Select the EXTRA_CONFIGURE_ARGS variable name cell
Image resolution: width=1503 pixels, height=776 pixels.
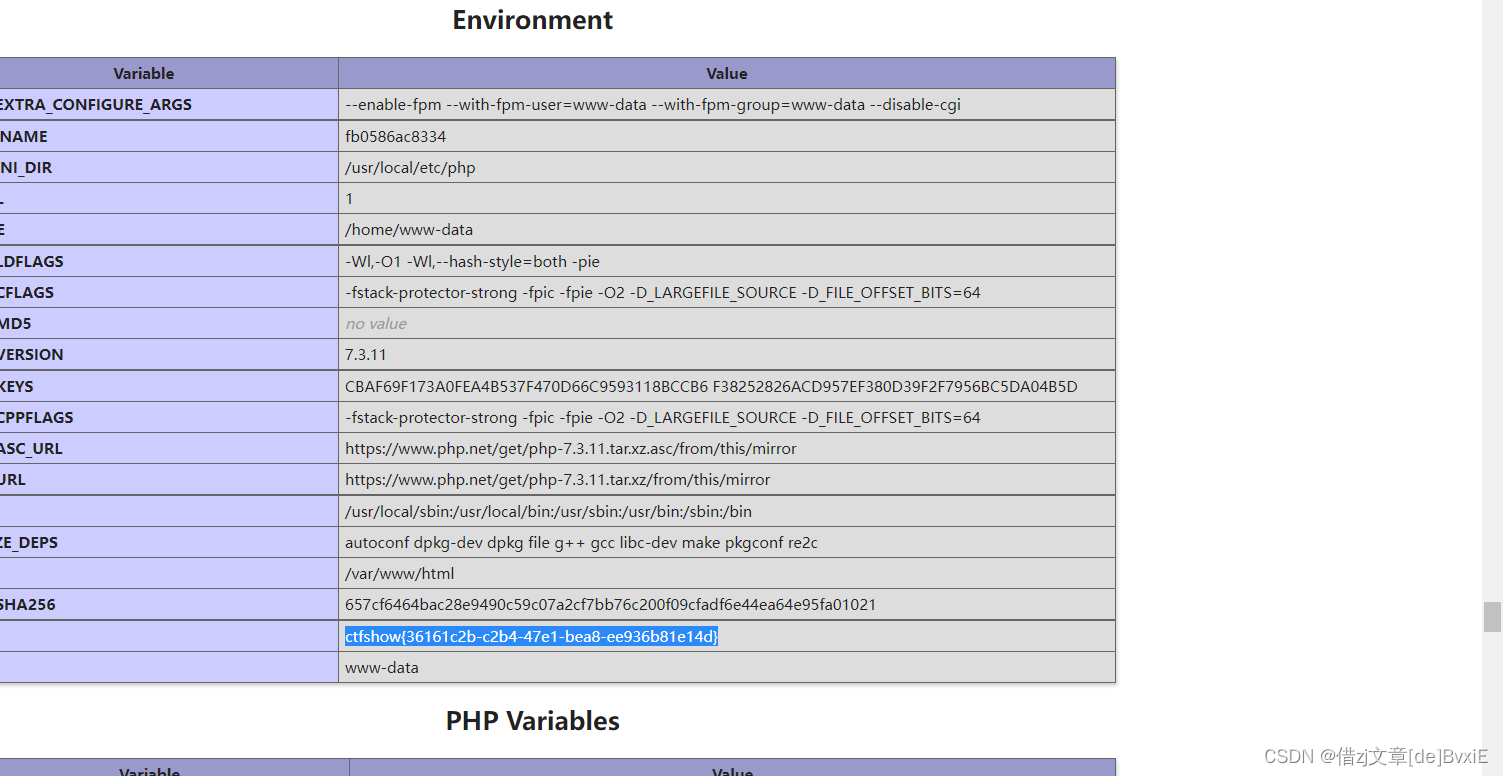[x=168, y=104]
